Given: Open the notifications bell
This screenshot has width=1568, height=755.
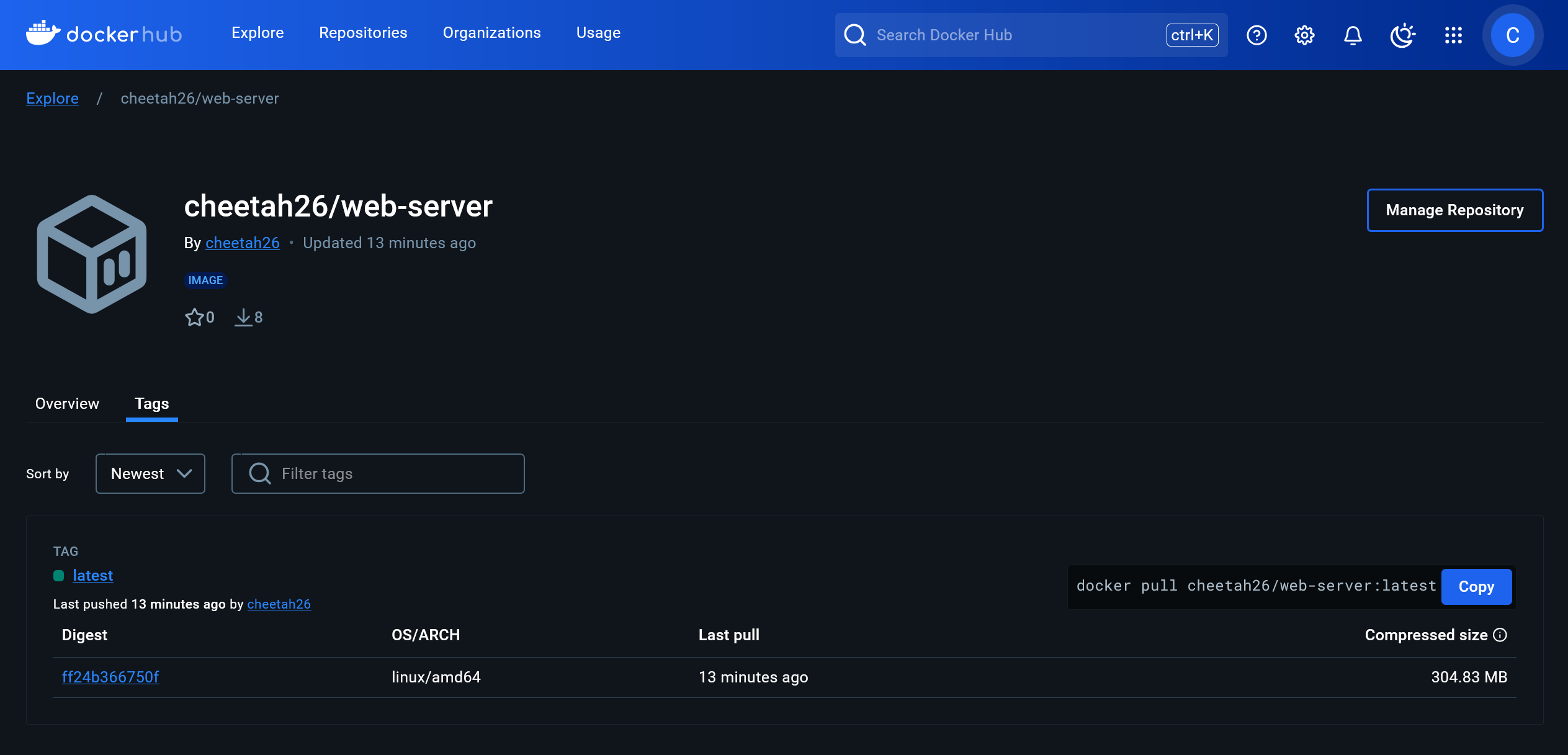Looking at the screenshot, I should click(x=1353, y=35).
